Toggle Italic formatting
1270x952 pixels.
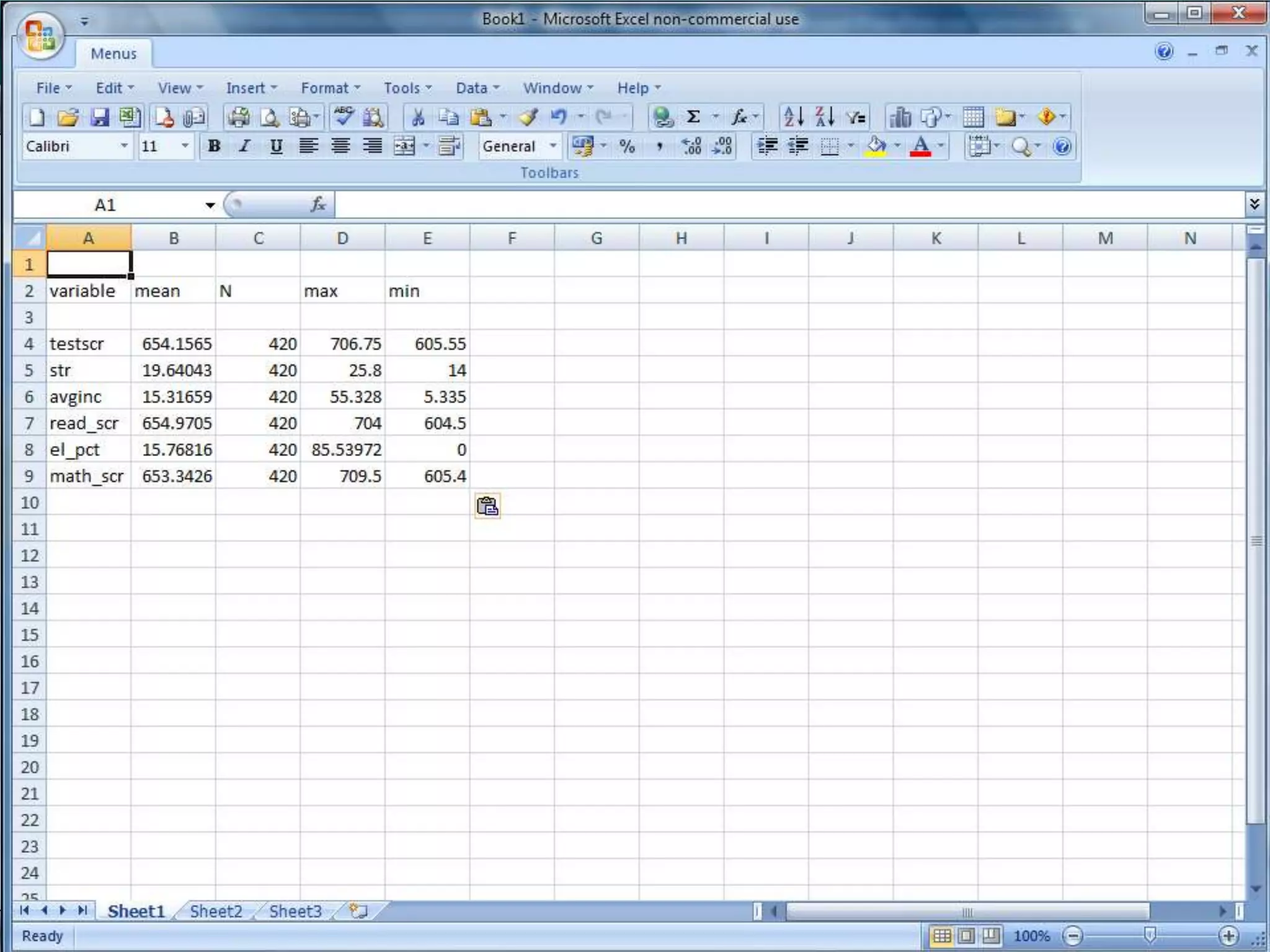(245, 146)
